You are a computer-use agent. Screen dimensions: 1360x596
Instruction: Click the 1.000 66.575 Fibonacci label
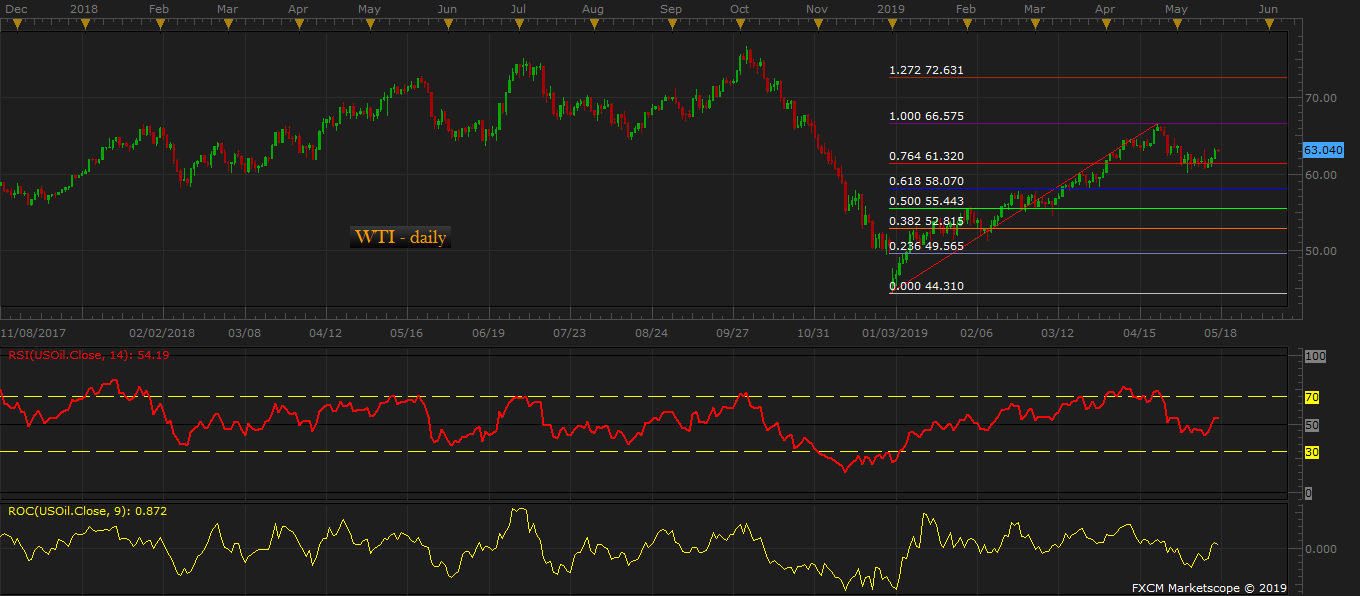point(926,116)
